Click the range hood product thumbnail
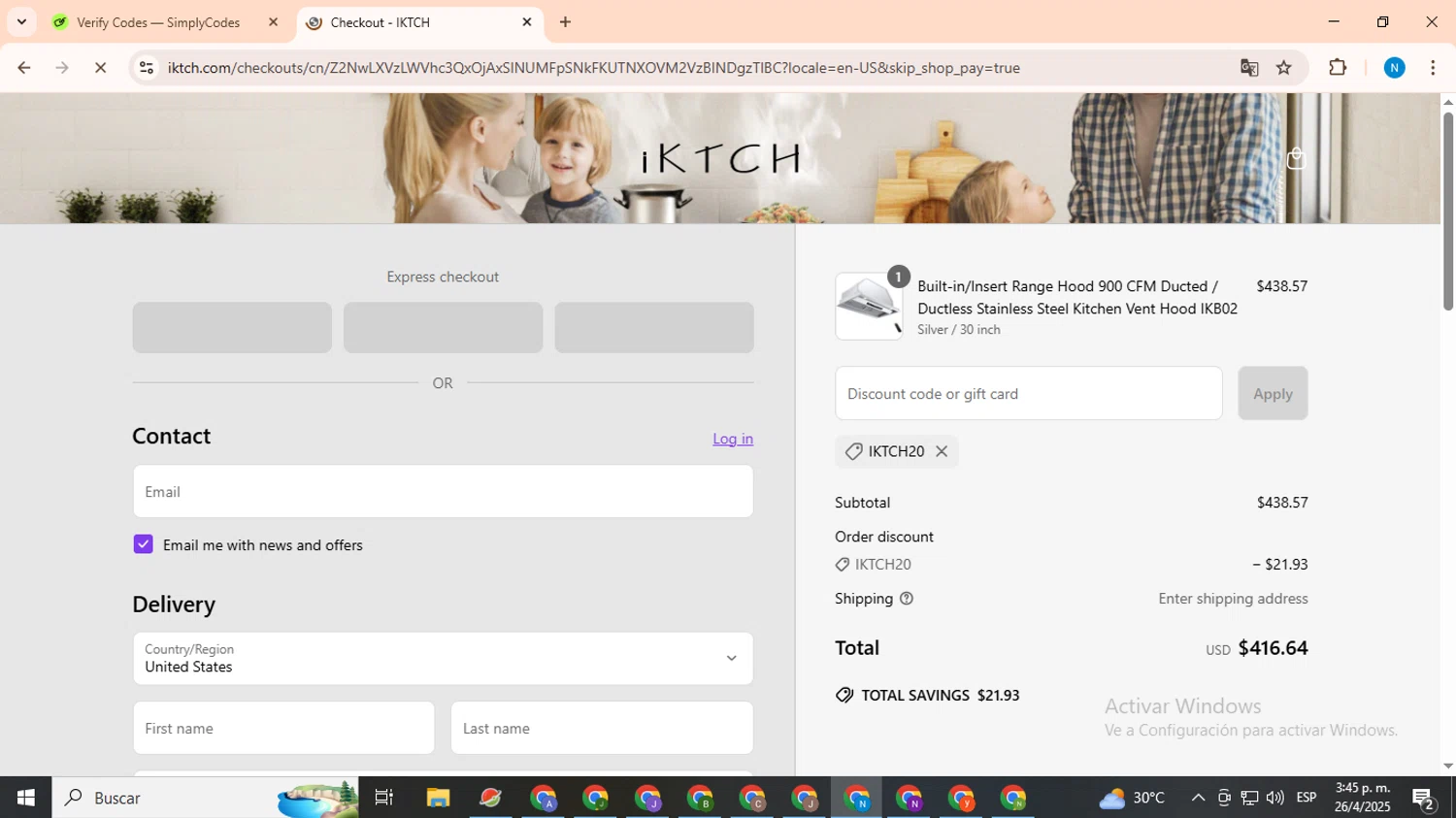 pyautogui.click(x=869, y=306)
